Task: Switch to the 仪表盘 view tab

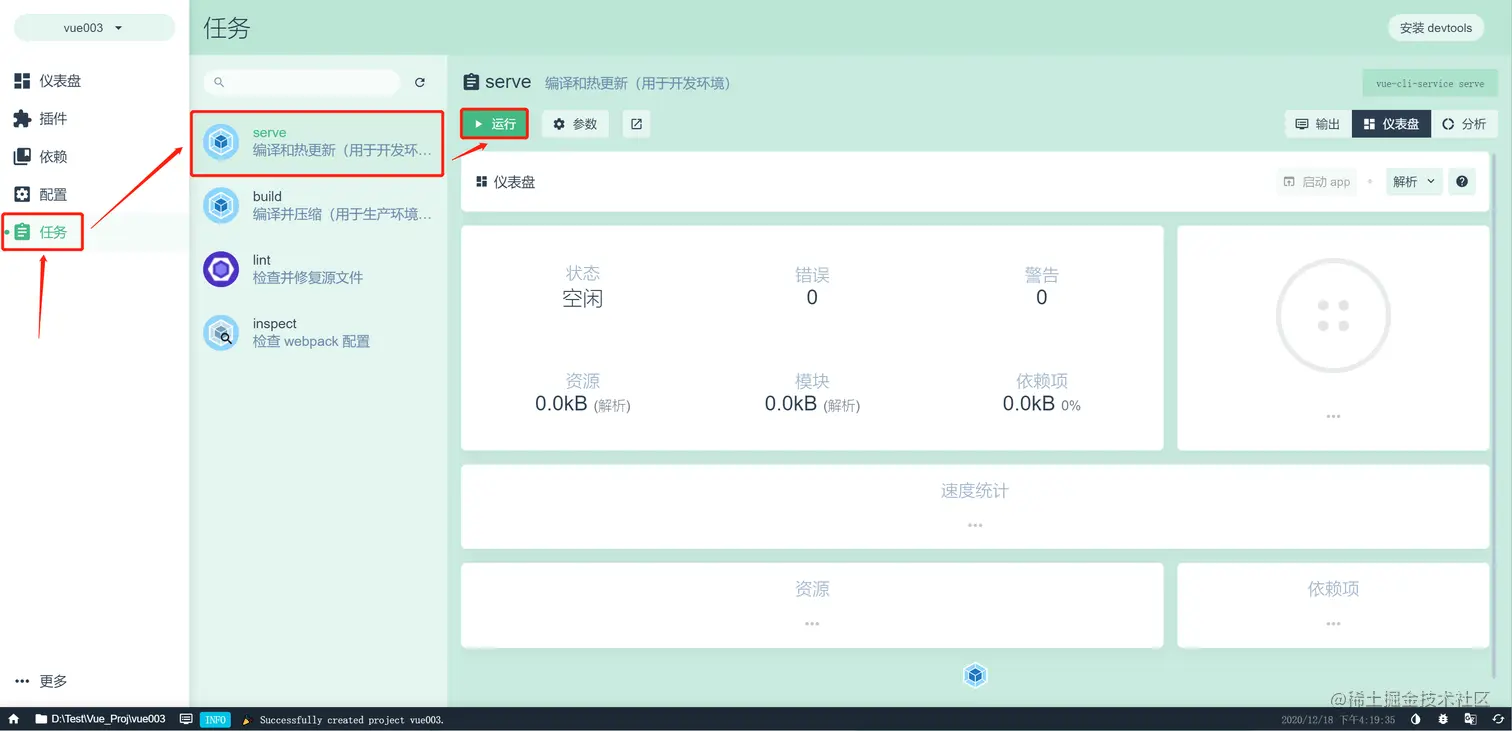Action: pyautogui.click(x=1391, y=124)
